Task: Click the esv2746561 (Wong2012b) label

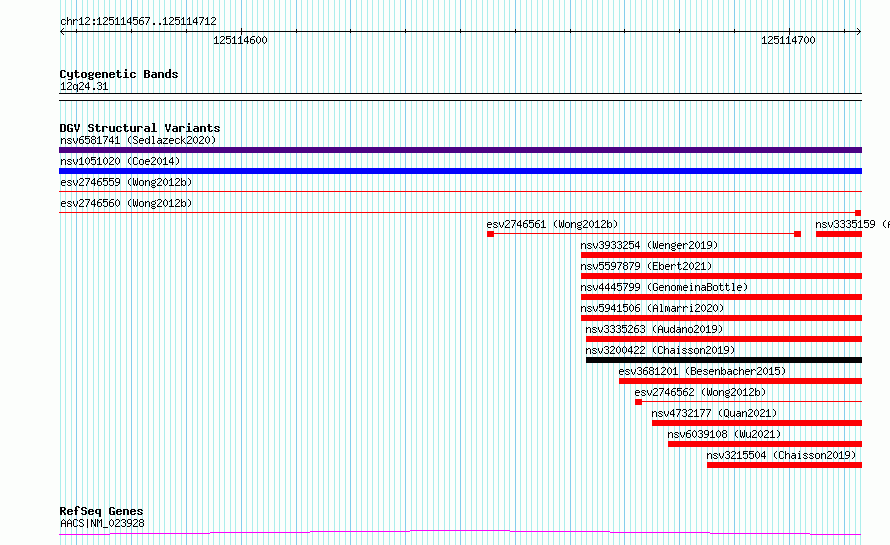Action: (x=552, y=224)
